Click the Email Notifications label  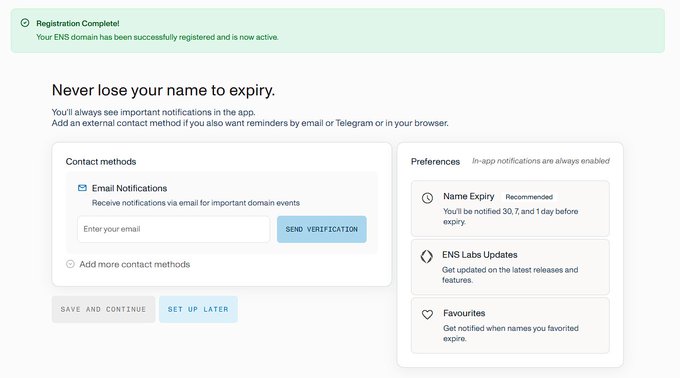tap(129, 188)
